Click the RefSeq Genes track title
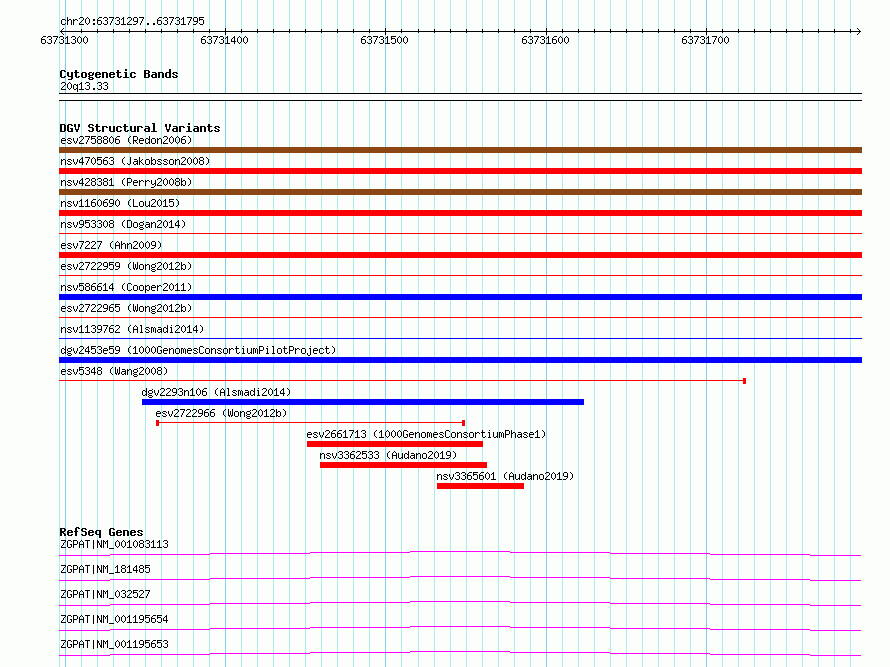 [x=102, y=532]
